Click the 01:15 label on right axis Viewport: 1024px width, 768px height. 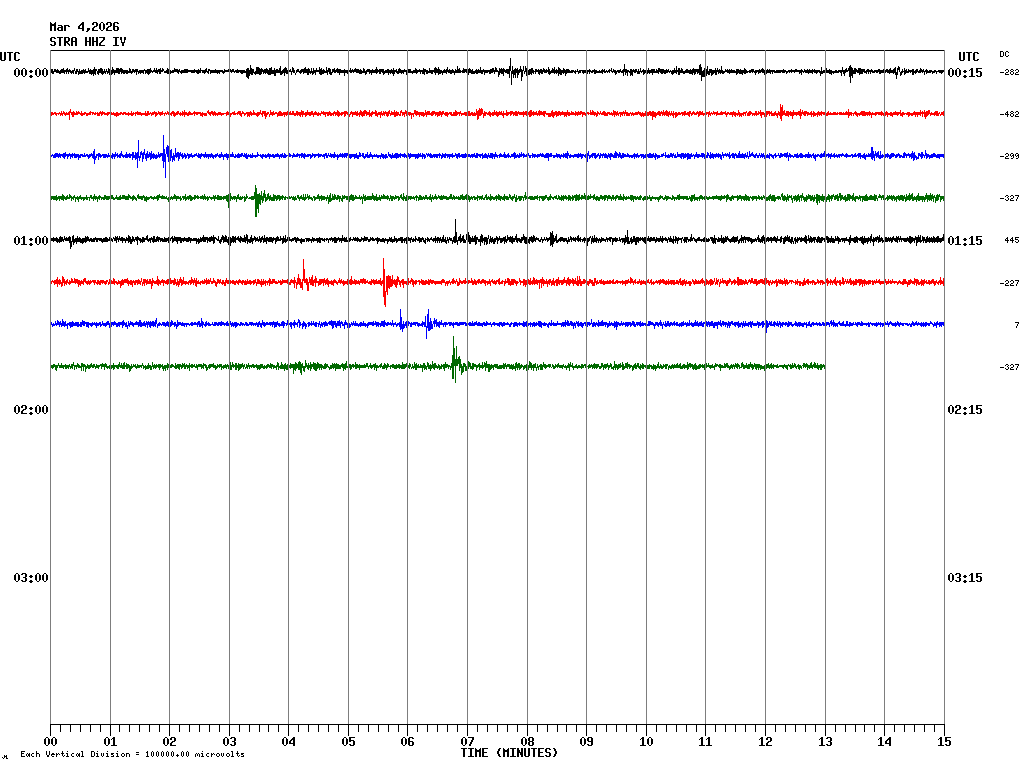964,241
